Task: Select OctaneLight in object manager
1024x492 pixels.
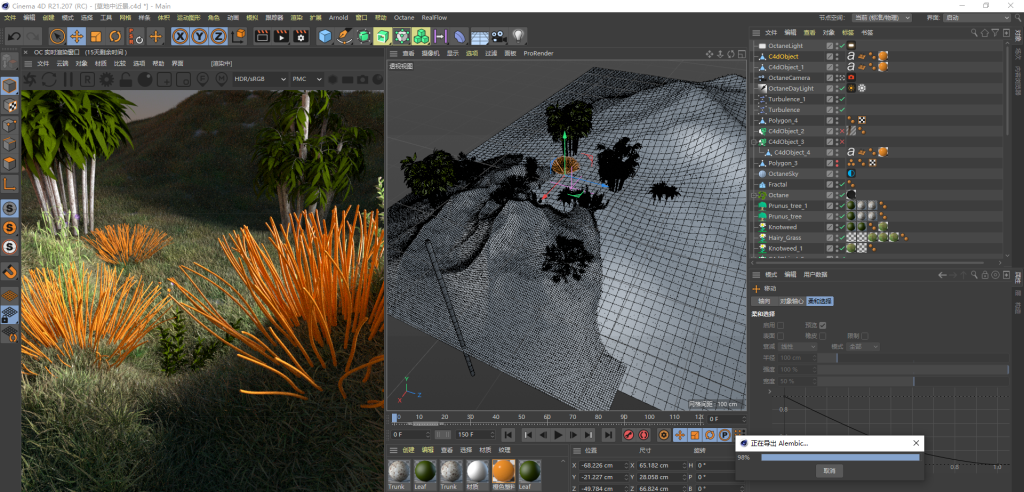Action: click(x=786, y=46)
